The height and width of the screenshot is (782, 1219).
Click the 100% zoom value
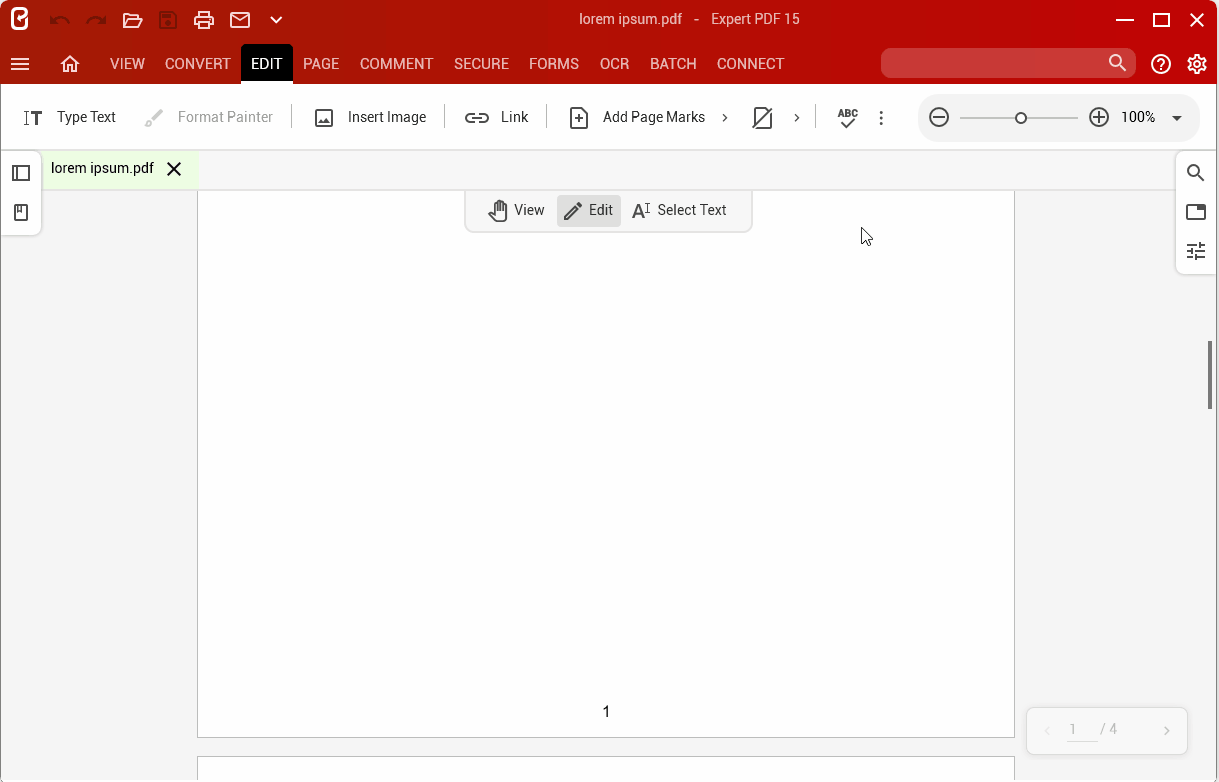[x=1138, y=117]
